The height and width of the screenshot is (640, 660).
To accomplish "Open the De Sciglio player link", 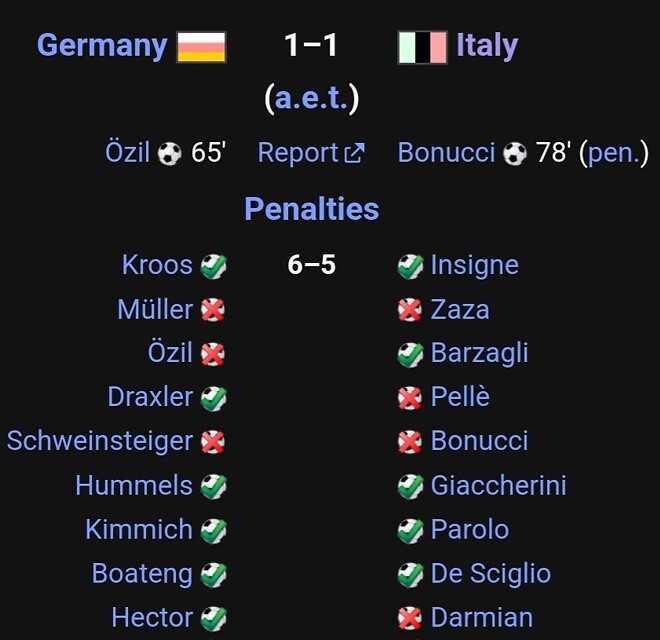I will point(491,574).
